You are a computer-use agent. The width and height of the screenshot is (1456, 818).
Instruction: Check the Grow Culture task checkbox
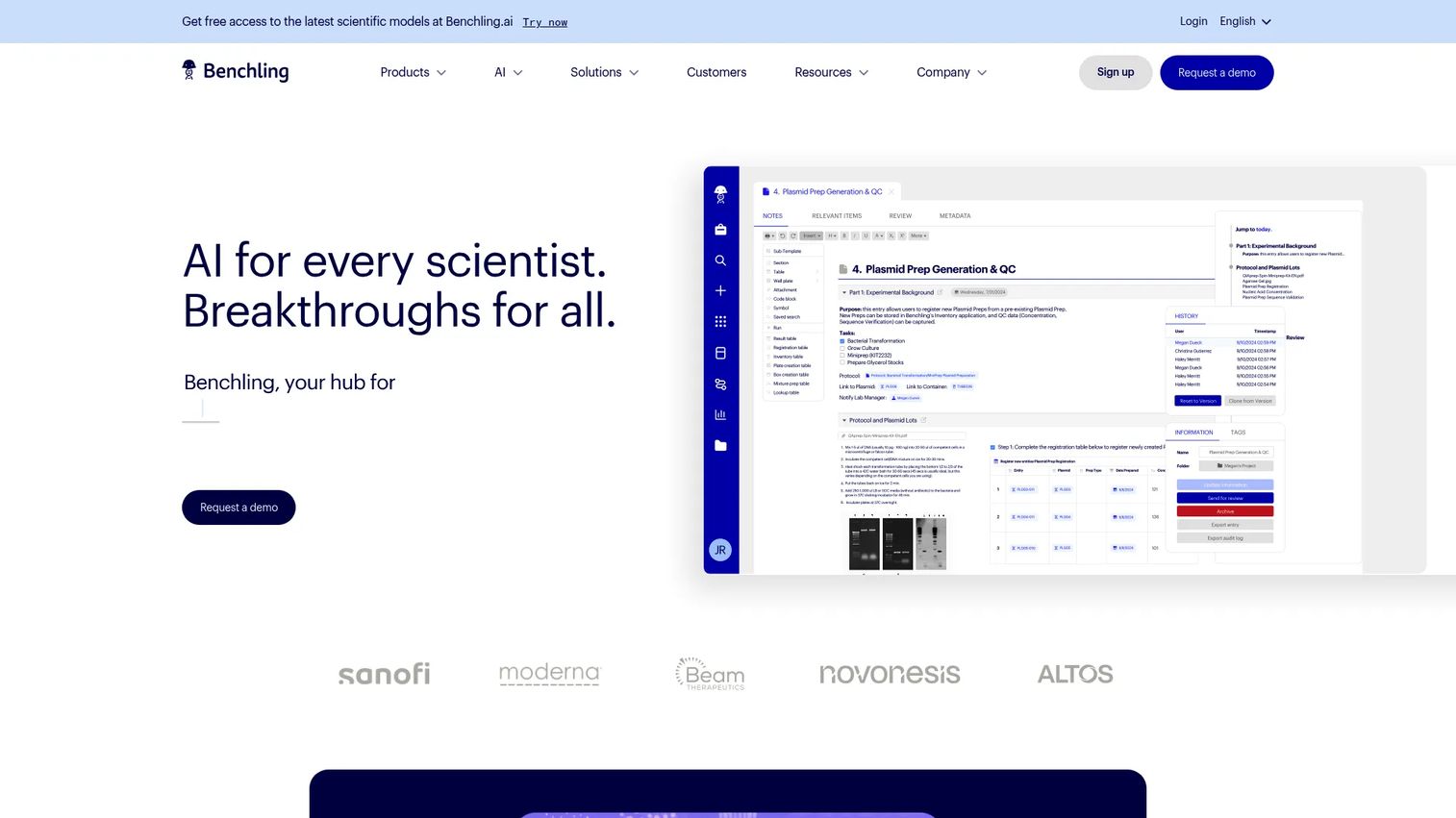(842, 348)
